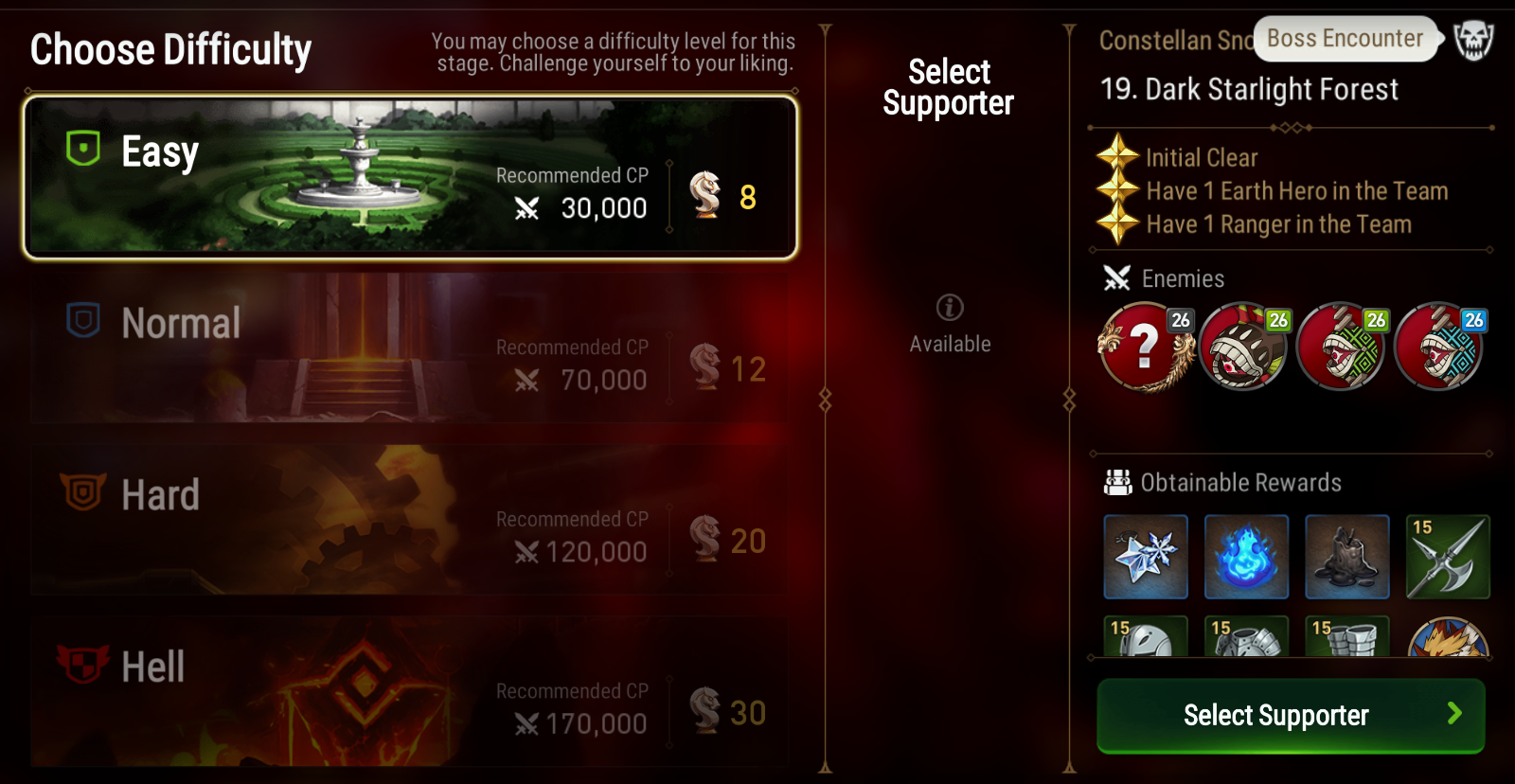
Task: Inspect the unknown question-mark boss enemy
Action: click(x=1146, y=347)
